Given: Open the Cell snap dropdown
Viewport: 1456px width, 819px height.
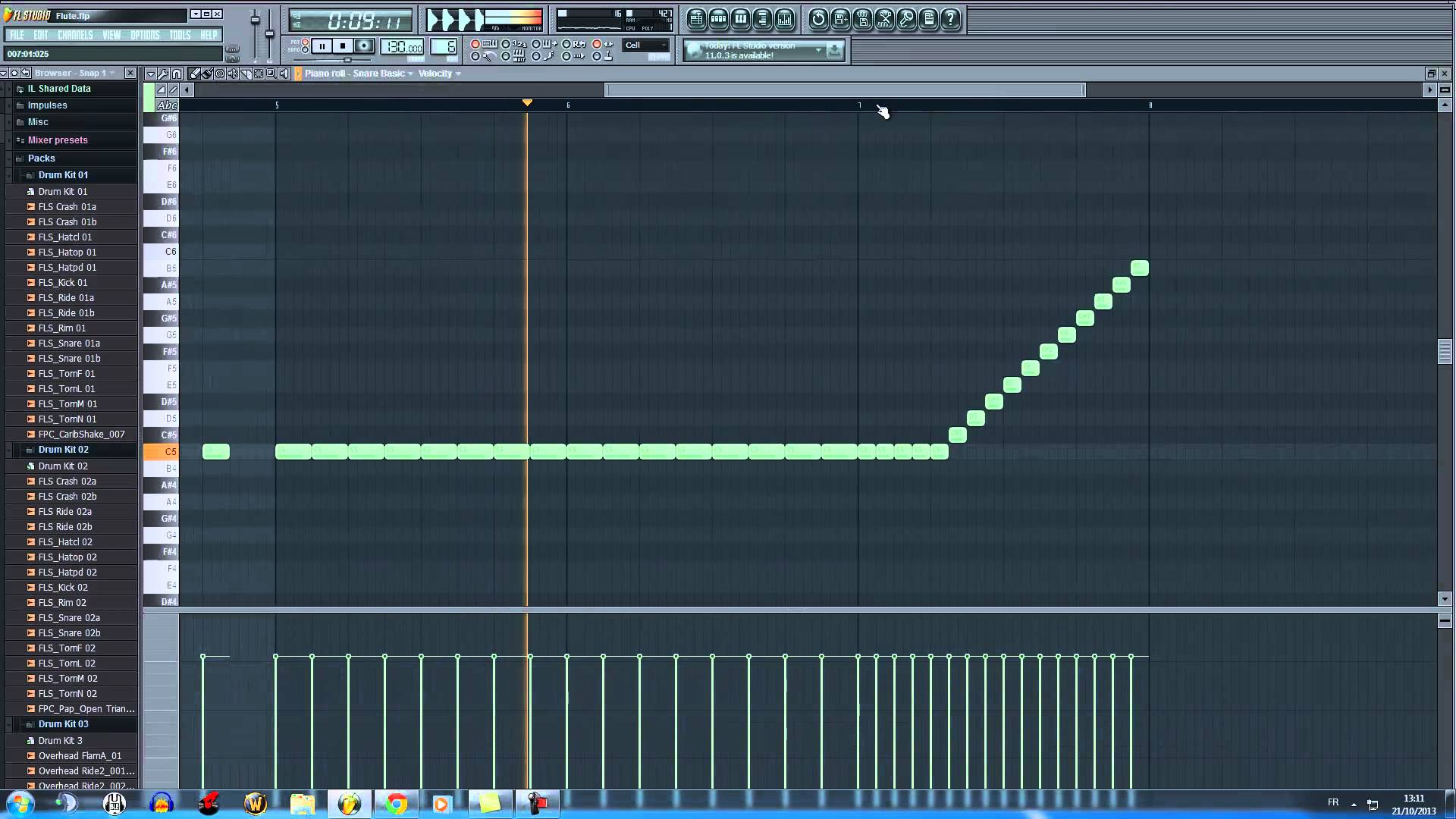Looking at the screenshot, I should coord(645,45).
